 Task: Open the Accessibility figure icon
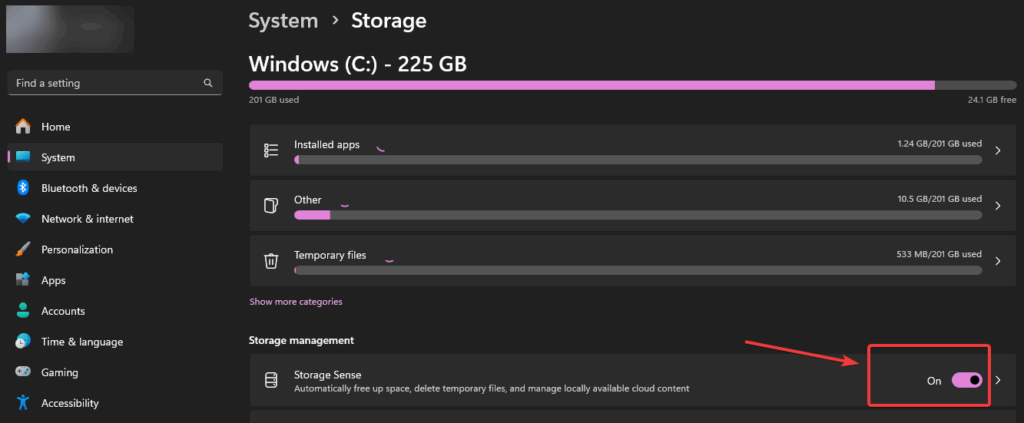coord(24,403)
